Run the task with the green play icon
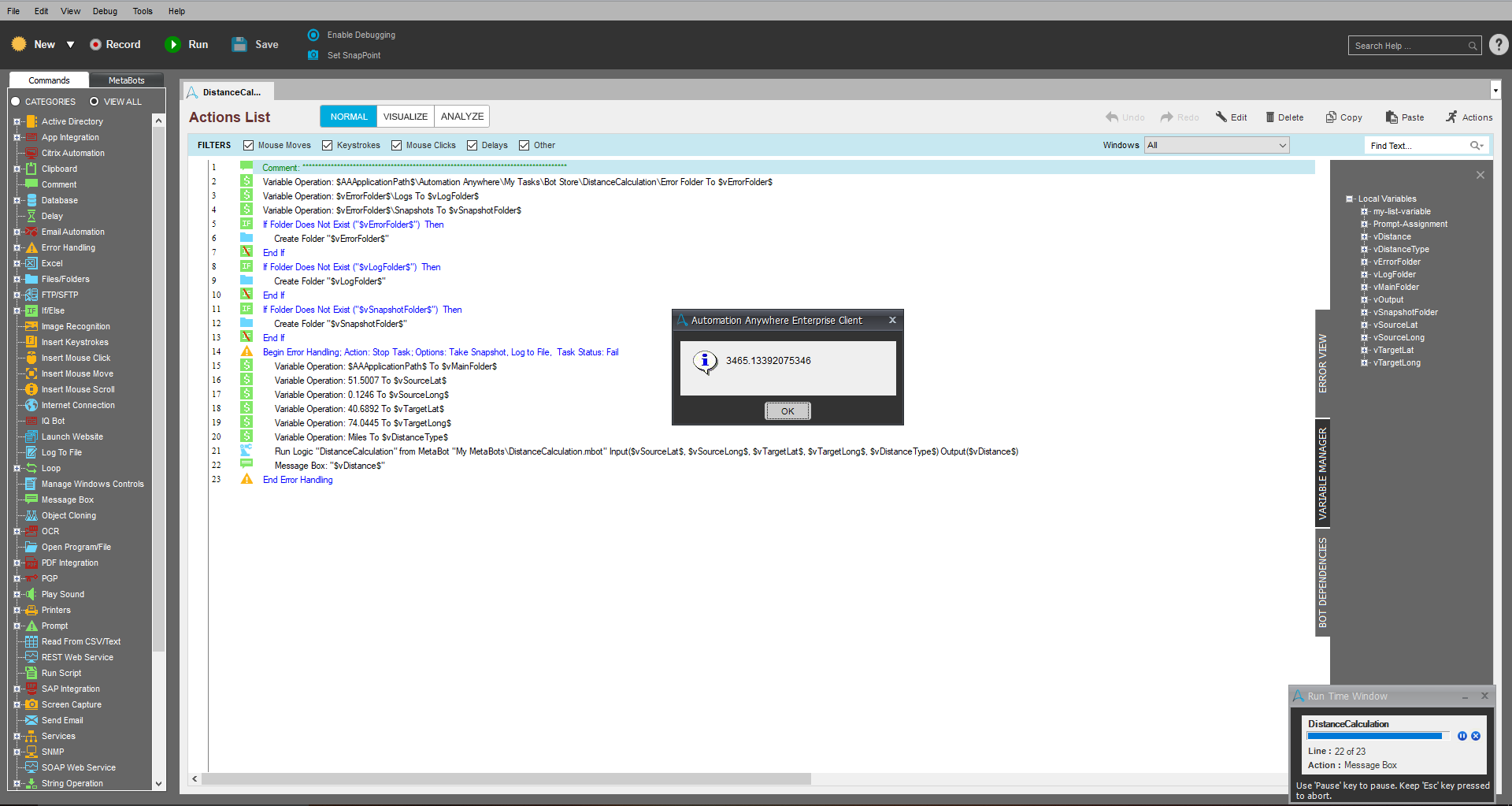Viewport: 1512px width, 806px height. coord(172,45)
